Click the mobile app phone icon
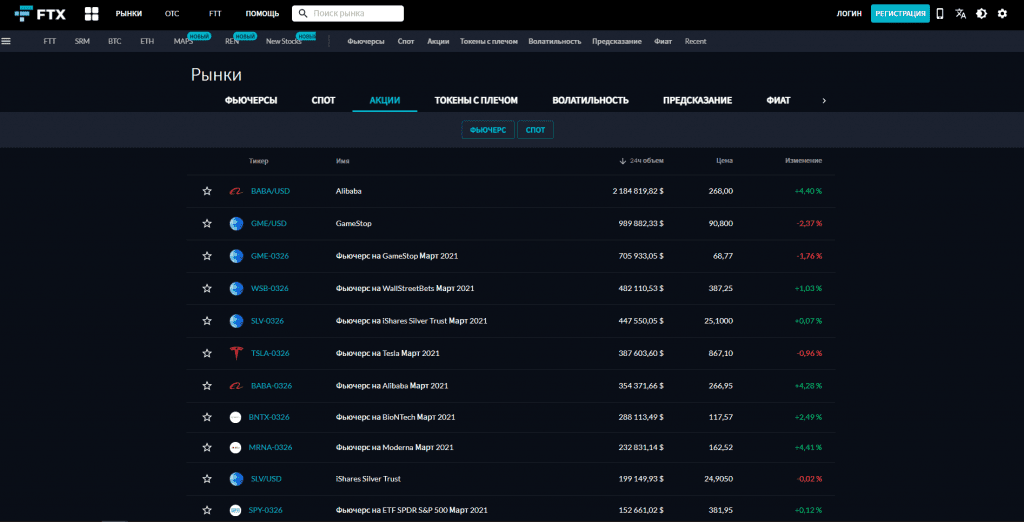 coord(939,14)
